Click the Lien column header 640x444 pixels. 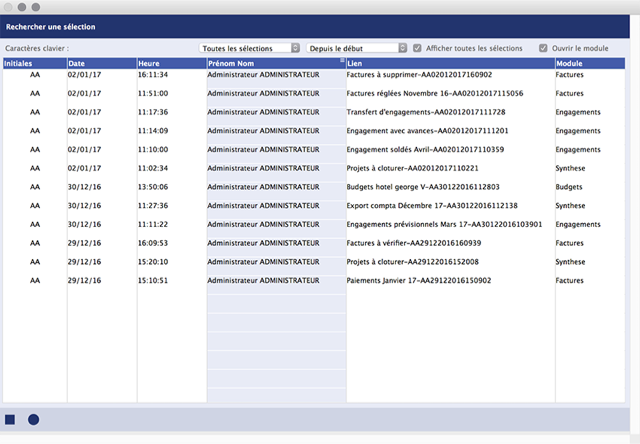tap(451, 63)
